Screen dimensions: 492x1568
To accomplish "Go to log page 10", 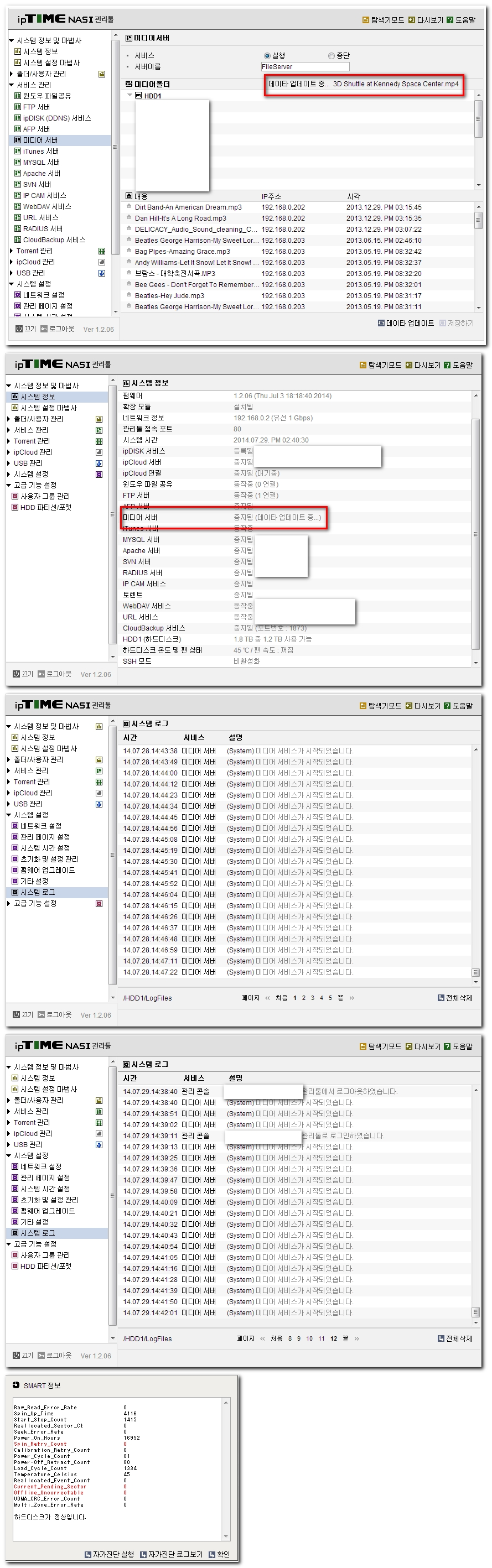I will click(309, 1338).
